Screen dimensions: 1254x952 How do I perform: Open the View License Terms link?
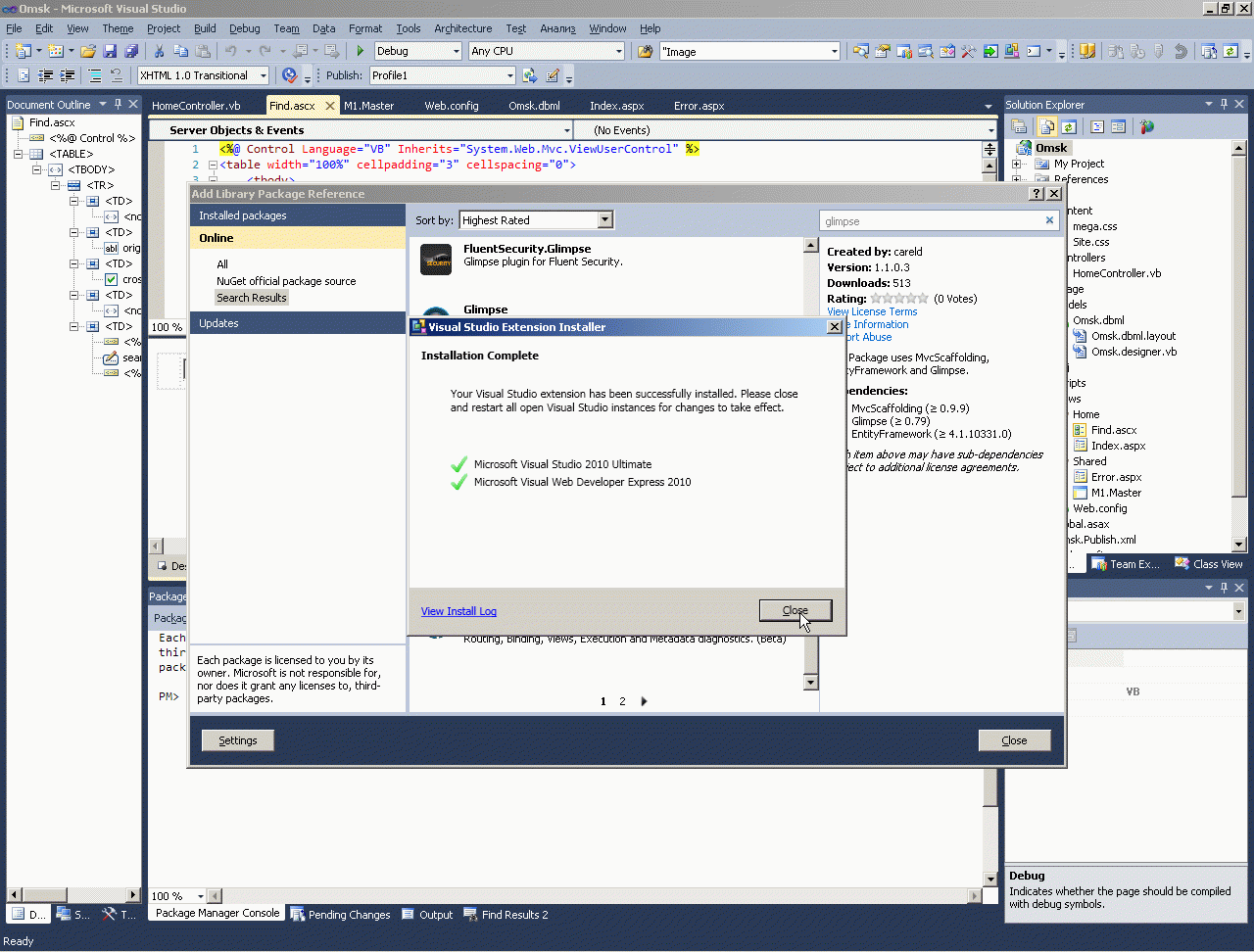pos(872,311)
